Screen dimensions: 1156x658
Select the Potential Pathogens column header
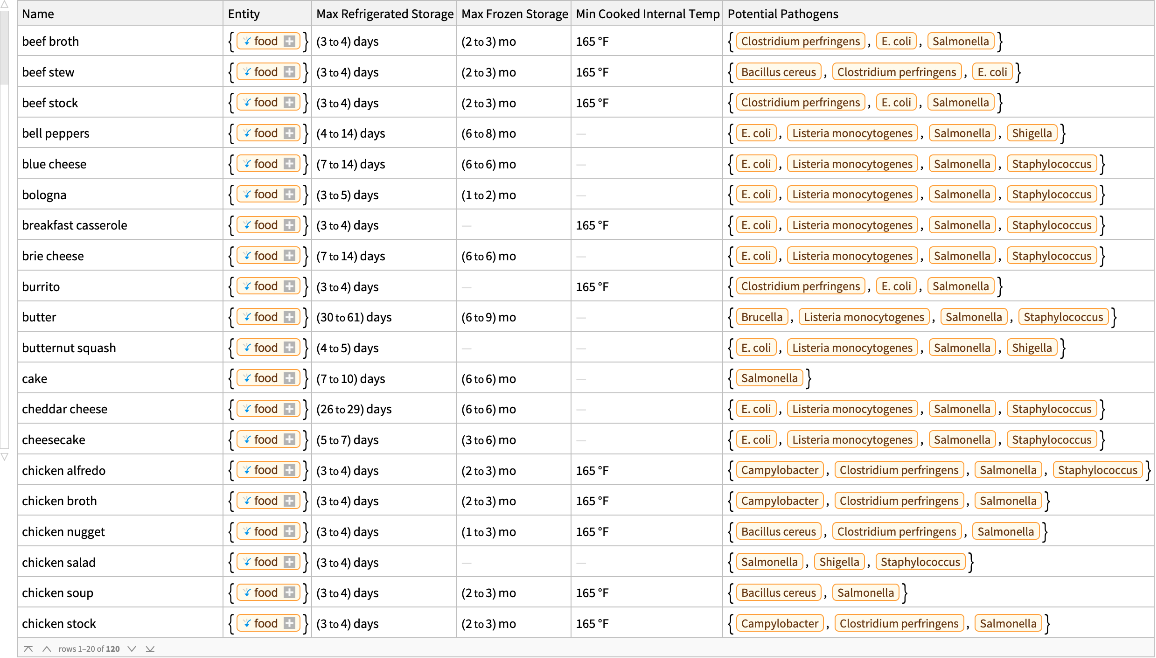(782, 14)
